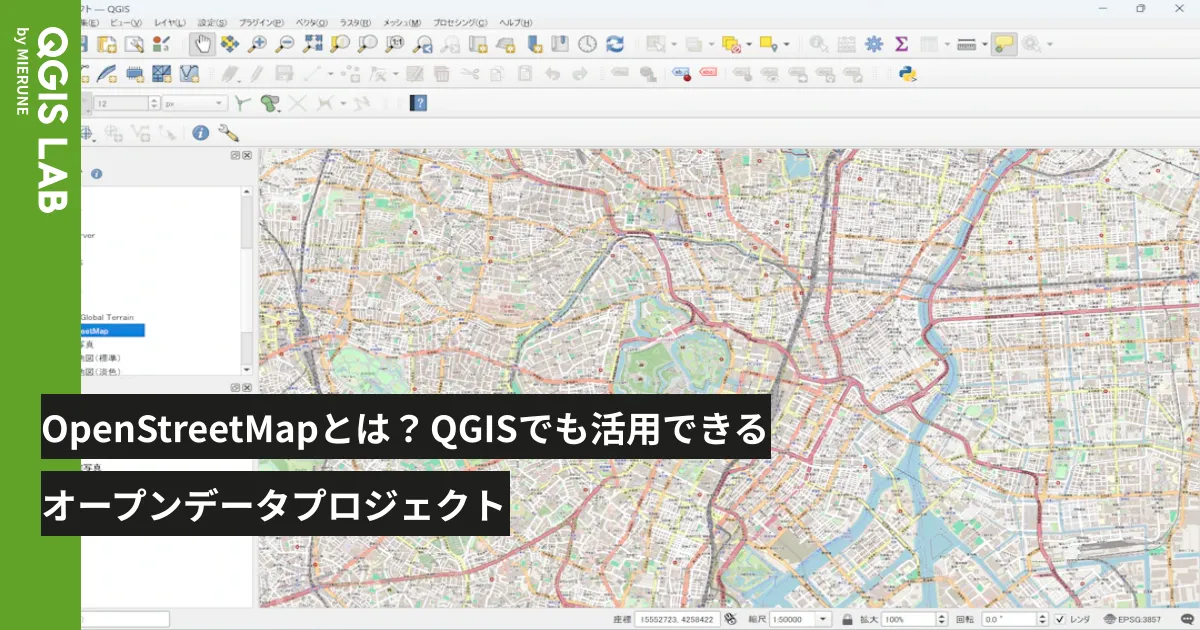Click the Measure Line ruler icon
1200x630 pixels.
point(967,43)
